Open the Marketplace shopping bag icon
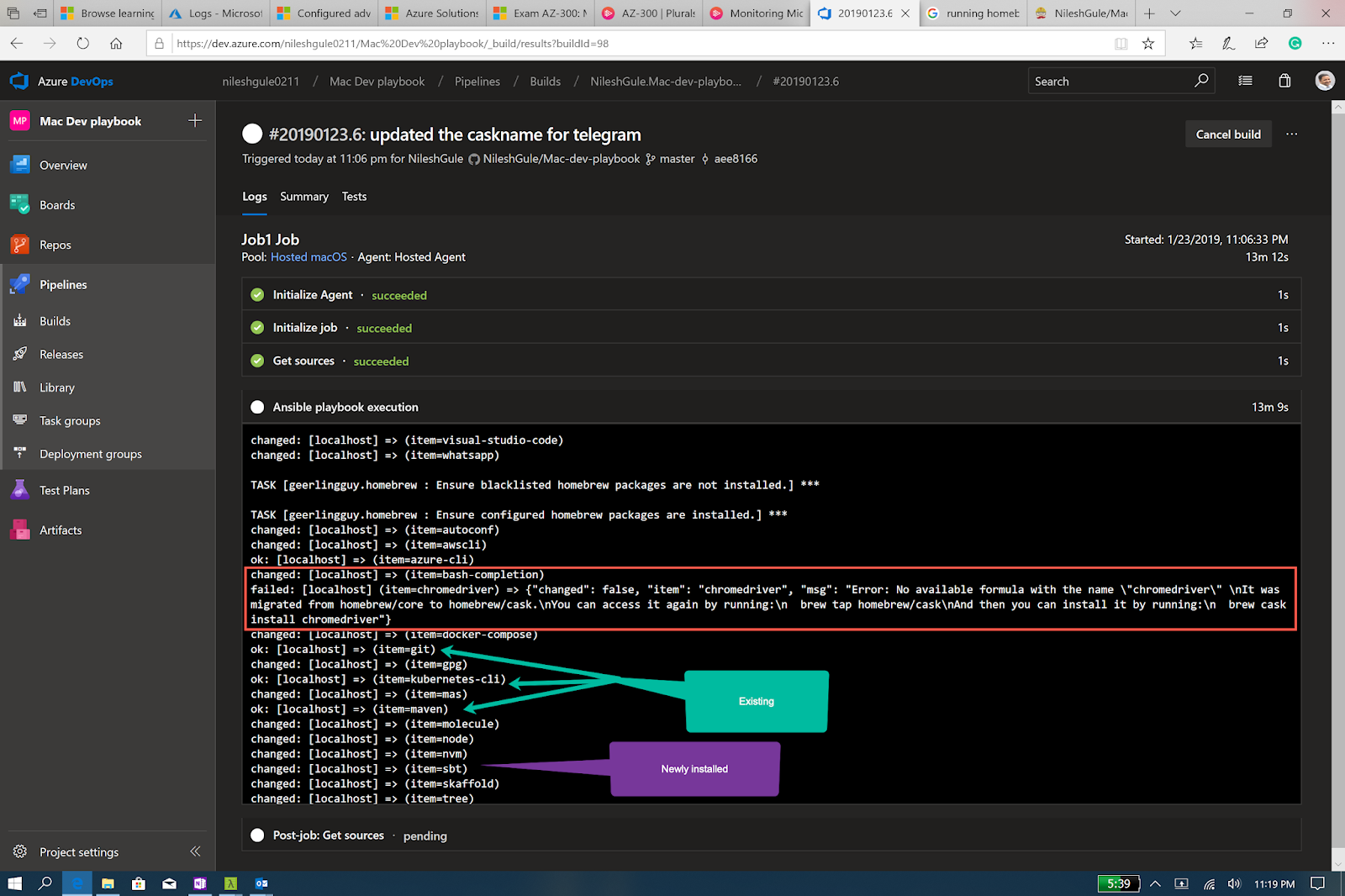 tap(1284, 81)
